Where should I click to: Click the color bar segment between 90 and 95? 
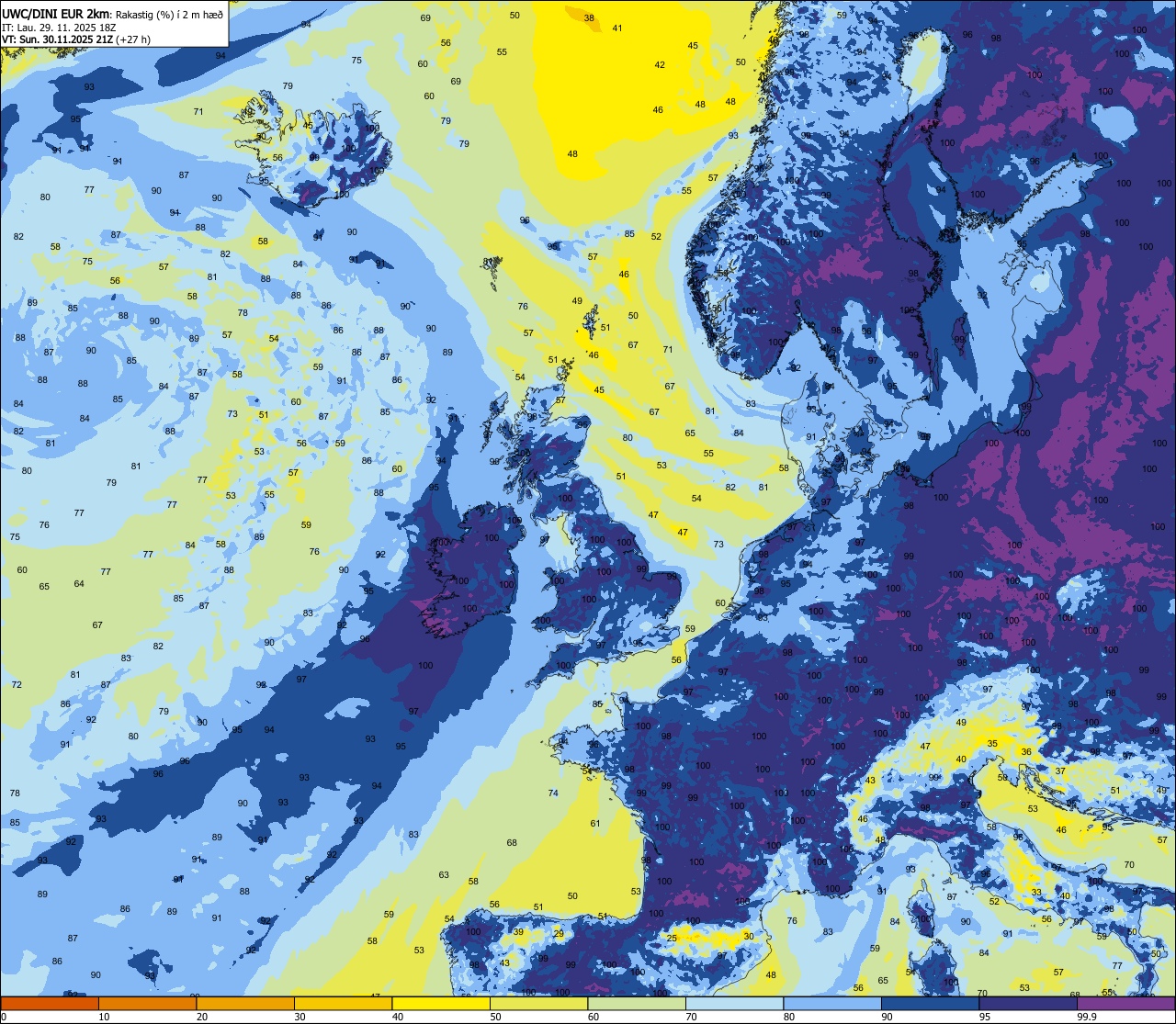[x=930, y=1003]
